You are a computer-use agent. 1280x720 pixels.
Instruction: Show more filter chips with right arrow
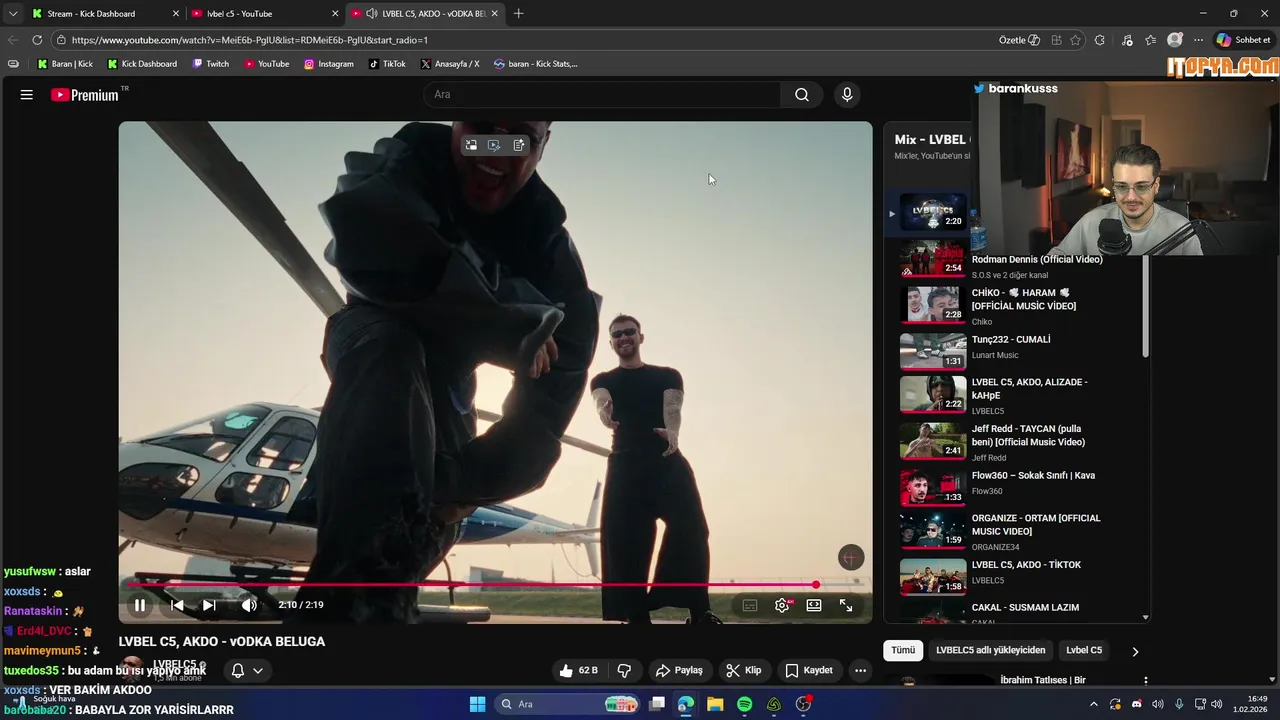(1135, 651)
